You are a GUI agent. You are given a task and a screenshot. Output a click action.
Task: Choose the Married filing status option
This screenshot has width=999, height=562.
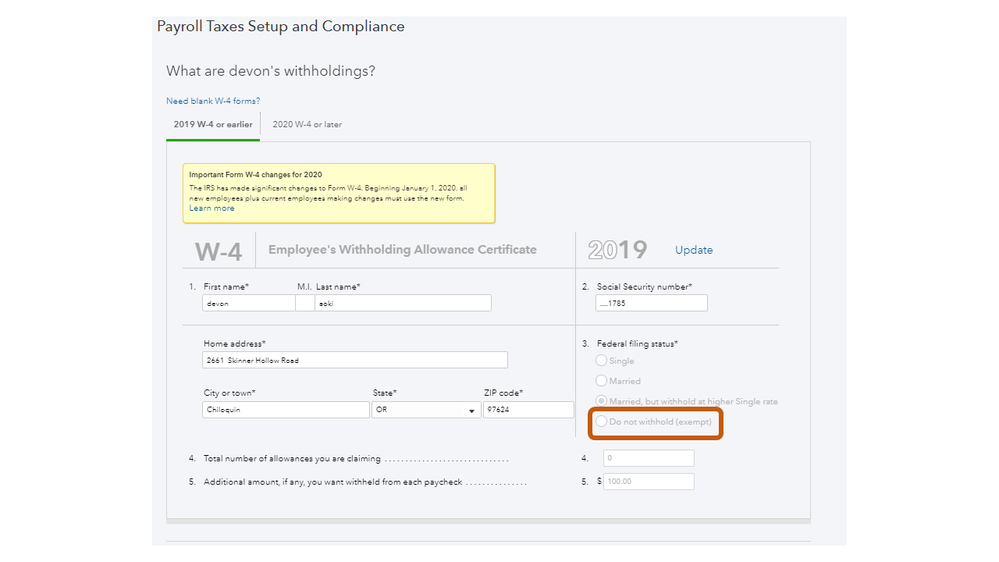(x=601, y=381)
